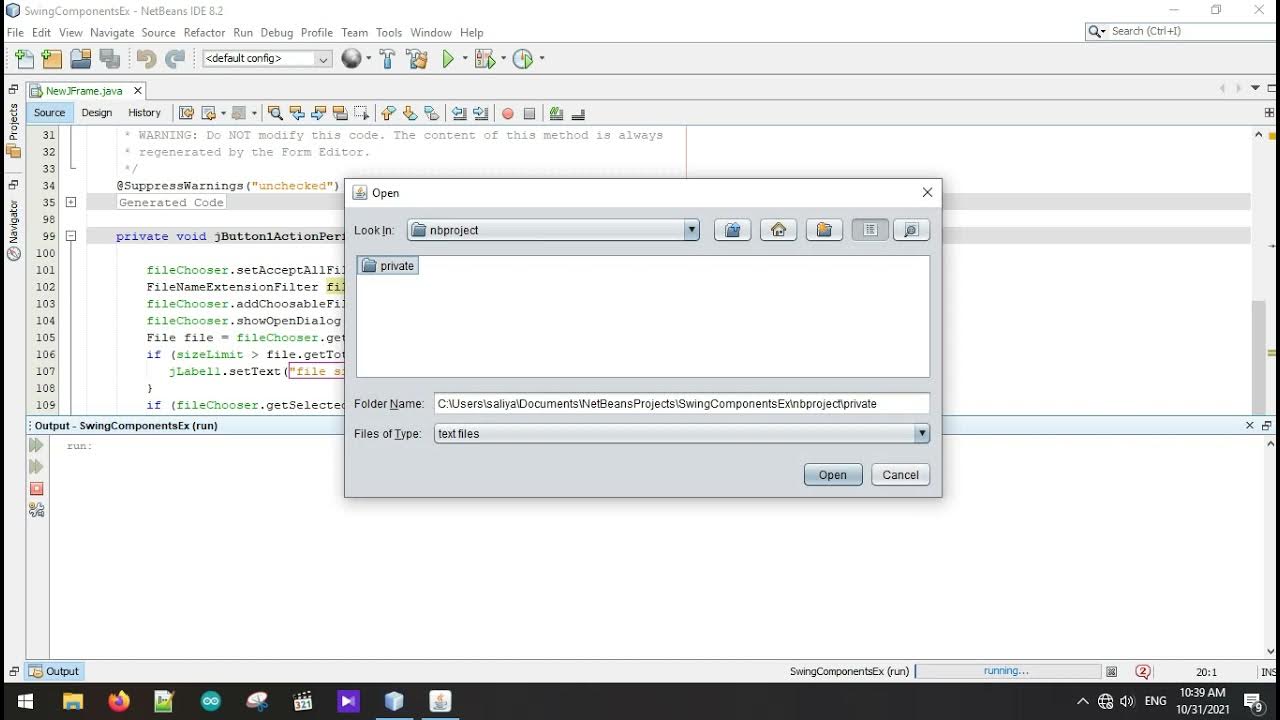Open the Debug menu
The image size is (1280, 720).
(277, 32)
